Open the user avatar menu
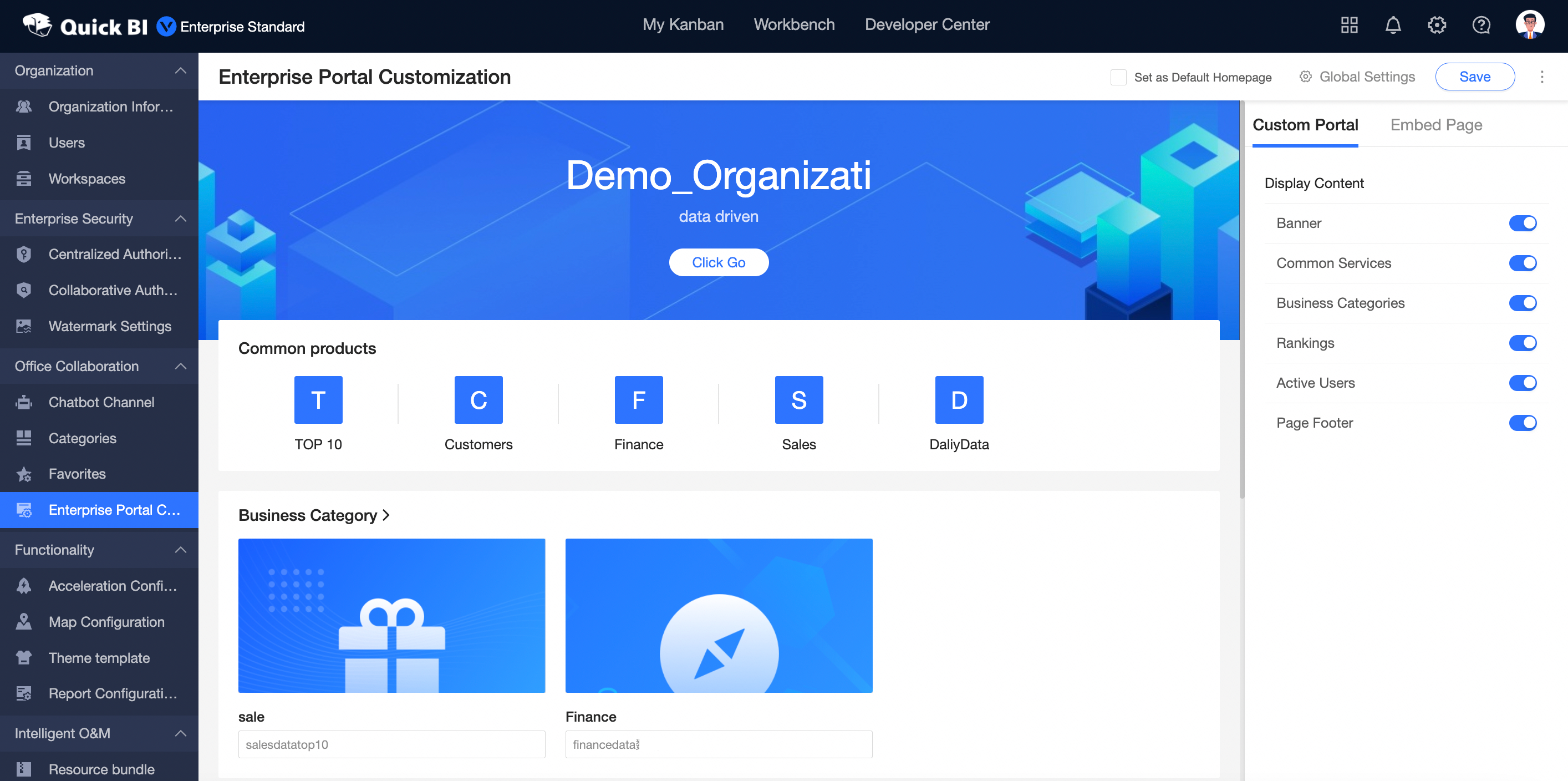Screen dimensions: 1568x781 pos(1529,25)
